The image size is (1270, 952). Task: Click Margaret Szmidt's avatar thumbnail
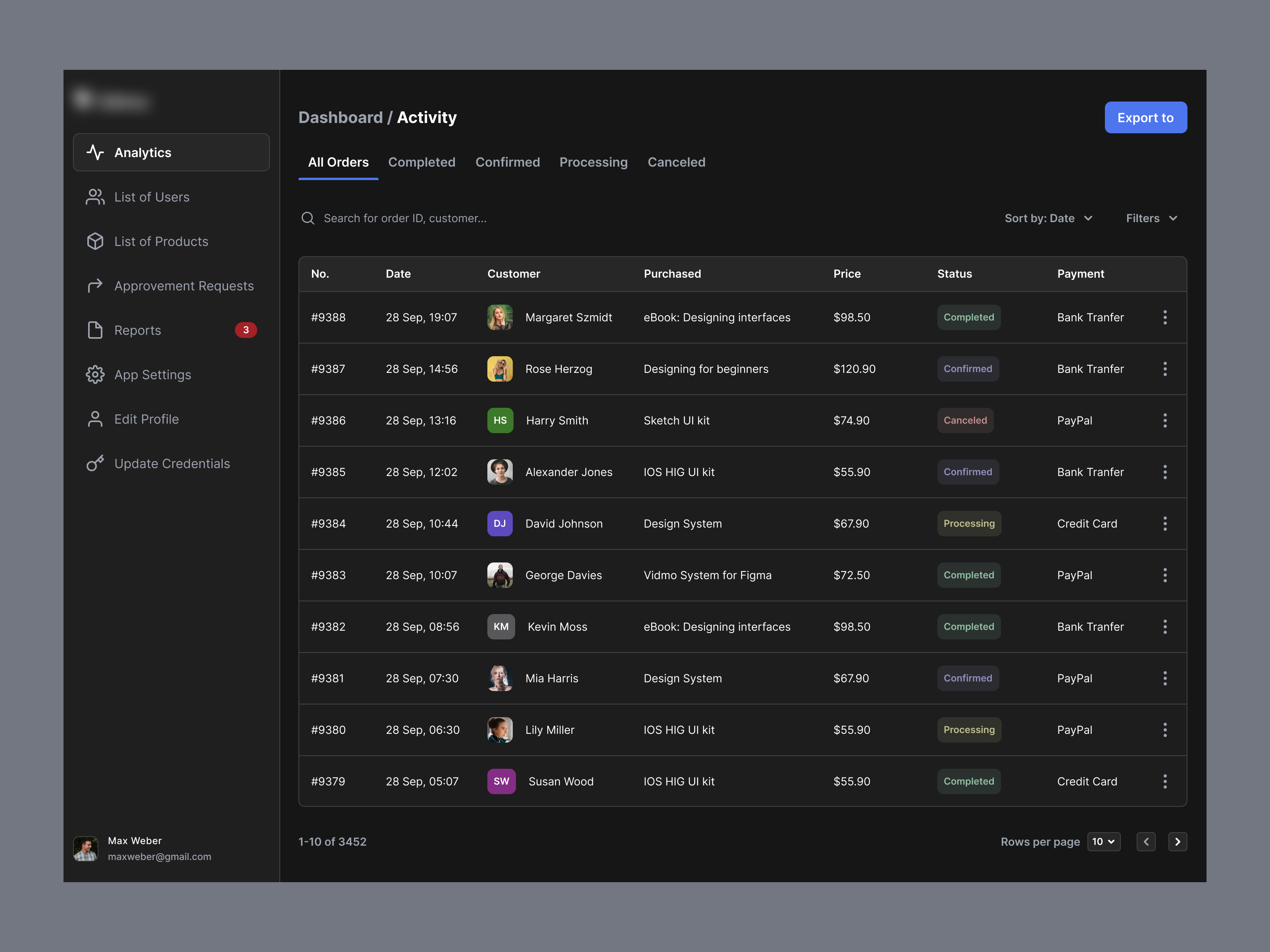500,317
